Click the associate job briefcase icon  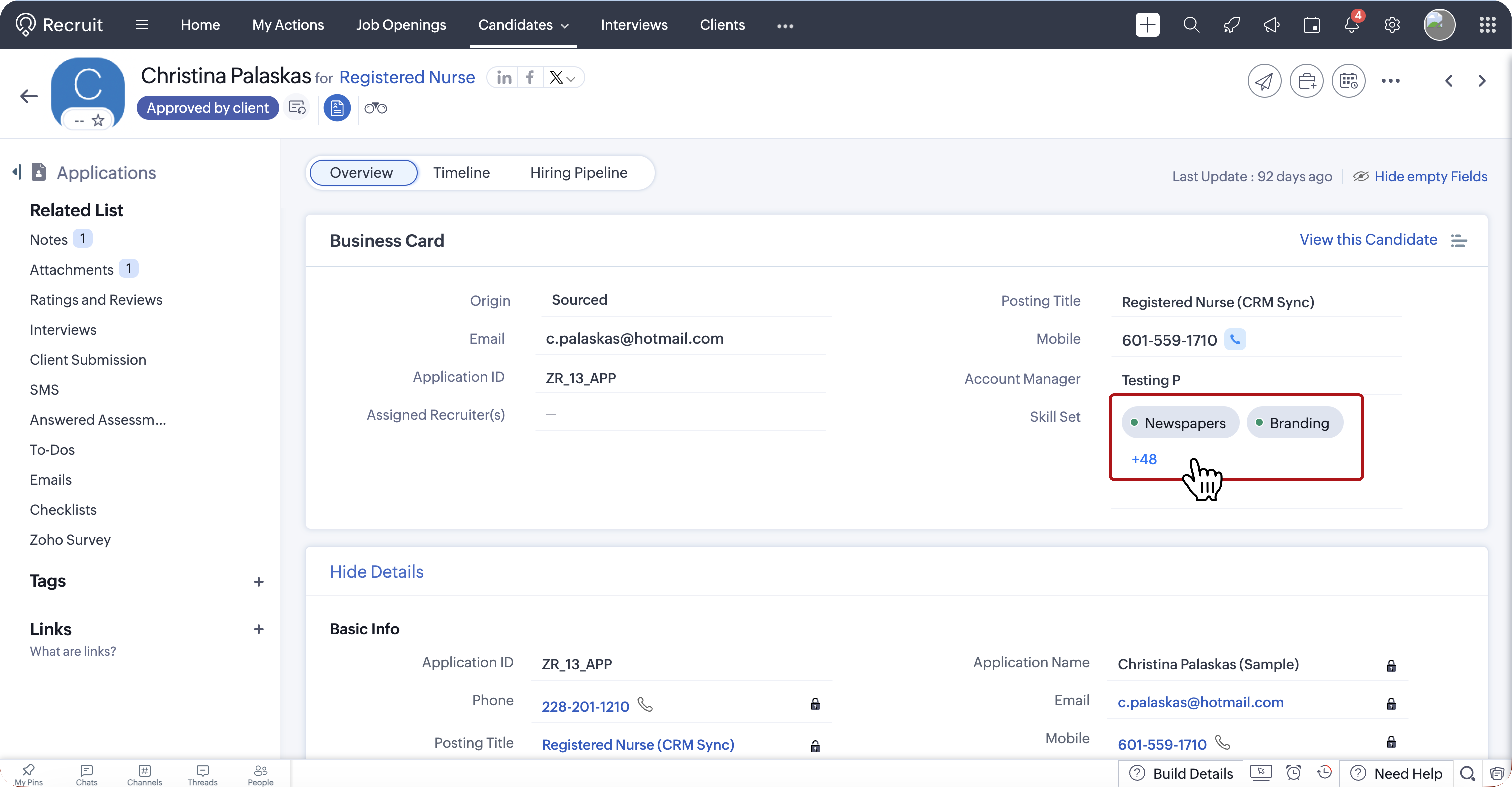pyautogui.click(x=1306, y=81)
